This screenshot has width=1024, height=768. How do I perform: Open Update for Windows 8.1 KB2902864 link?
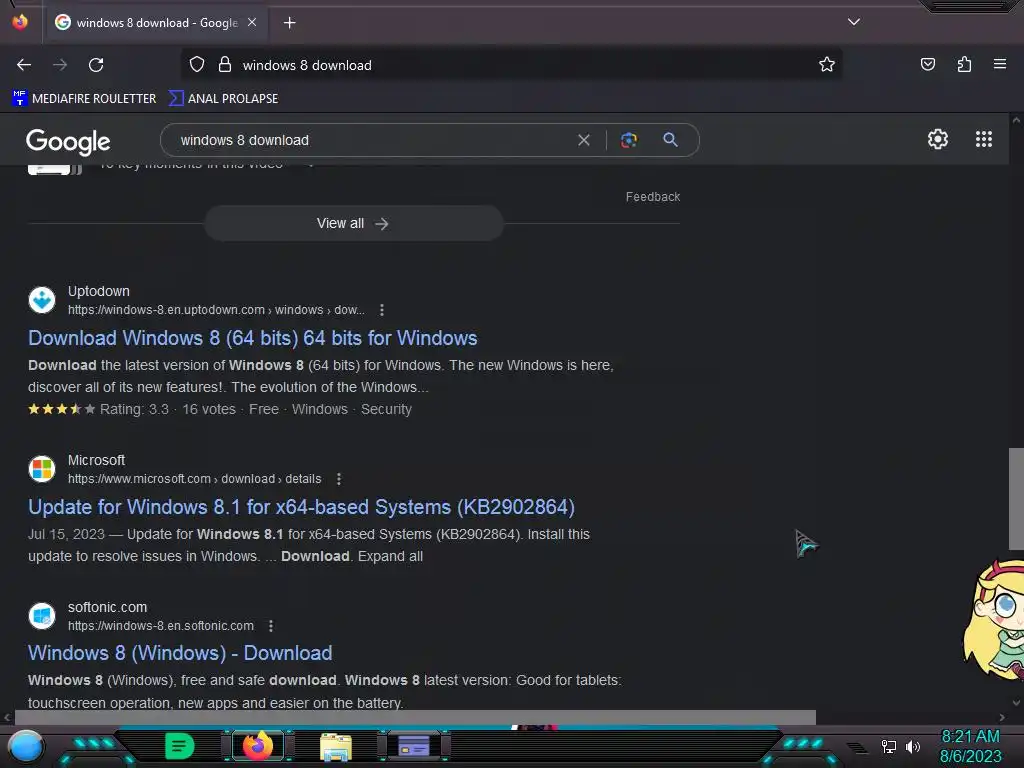pos(301,507)
